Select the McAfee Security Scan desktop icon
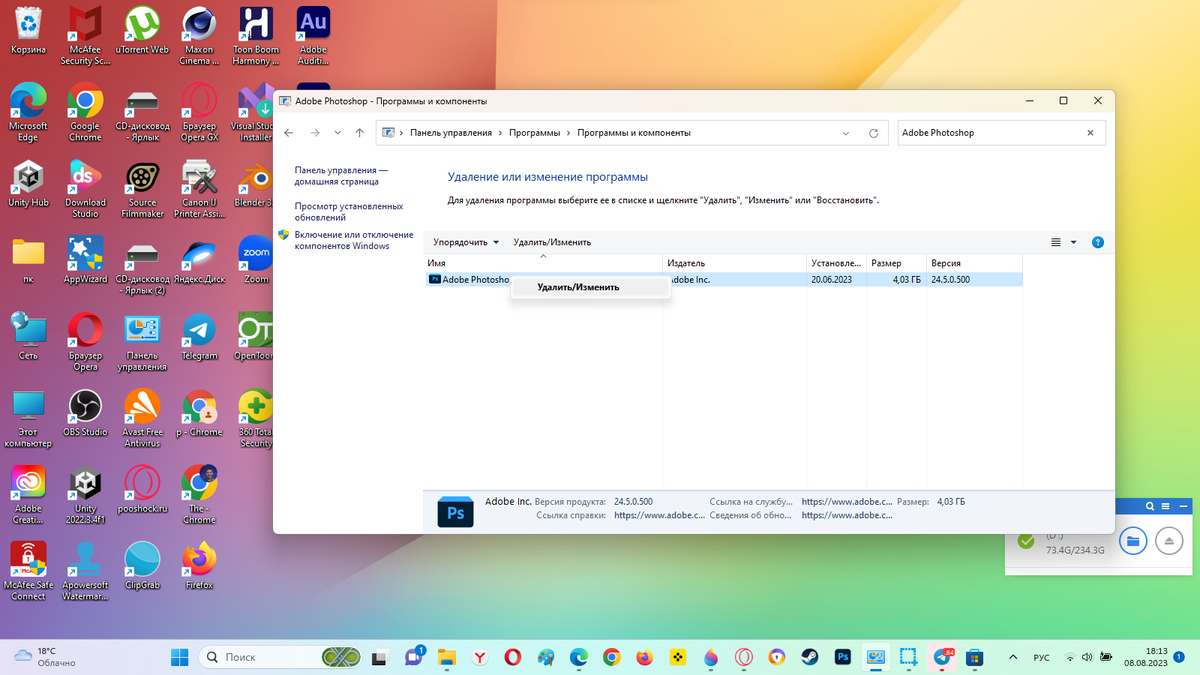1200x675 pixels. tap(85, 36)
